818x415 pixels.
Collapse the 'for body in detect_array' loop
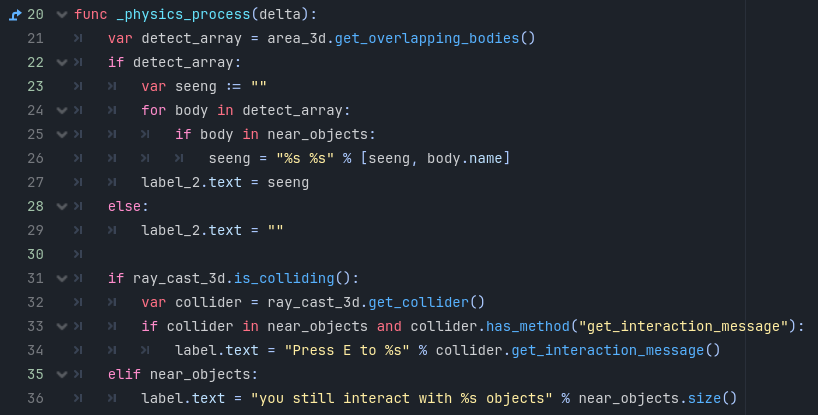pyautogui.click(x=62, y=110)
